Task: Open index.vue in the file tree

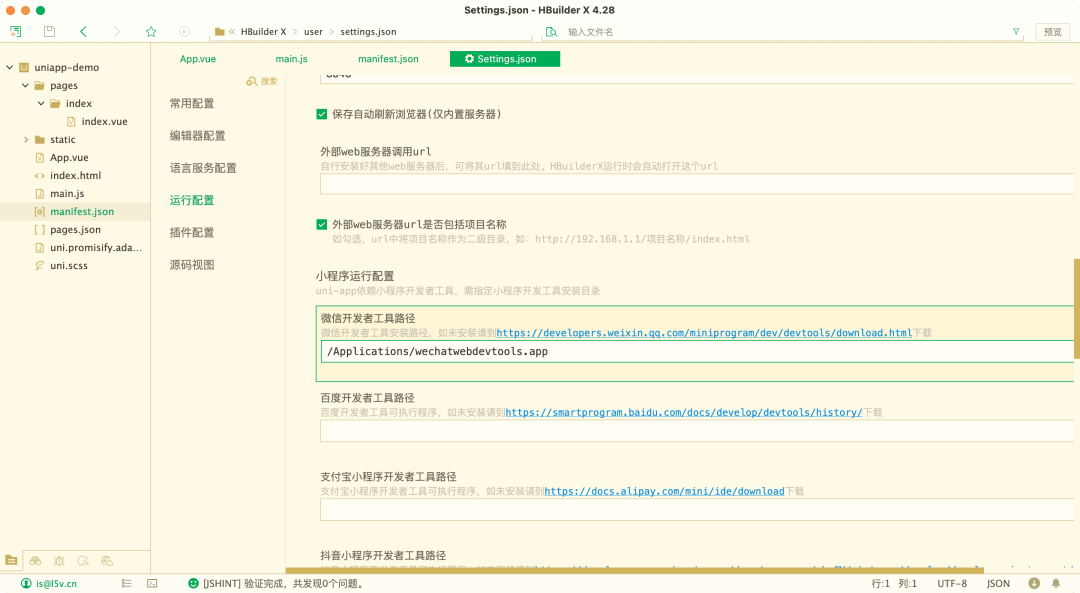Action: [105, 122]
